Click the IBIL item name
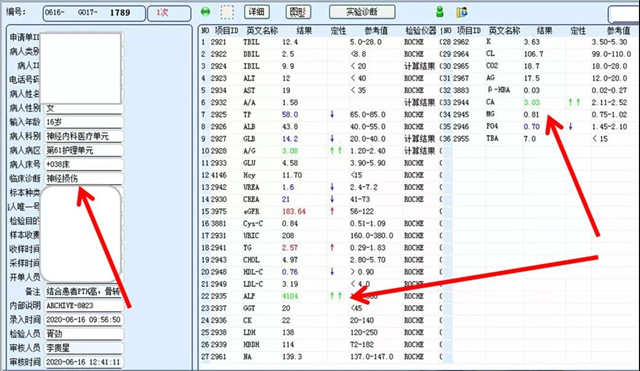Viewport: 640px width, 371px height. (251, 66)
